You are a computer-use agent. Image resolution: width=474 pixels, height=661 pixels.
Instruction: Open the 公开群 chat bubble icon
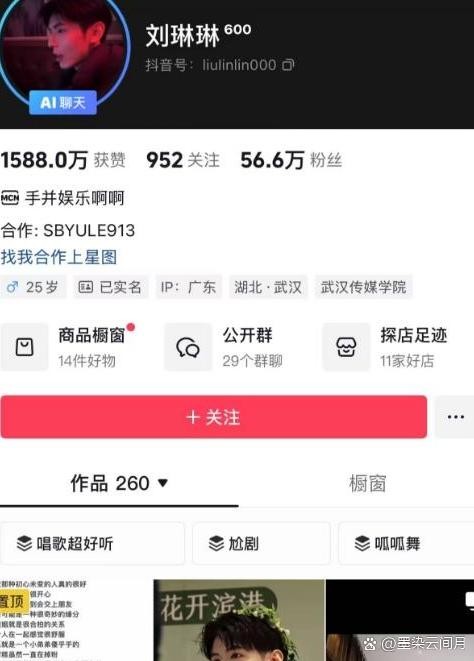point(188,347)
